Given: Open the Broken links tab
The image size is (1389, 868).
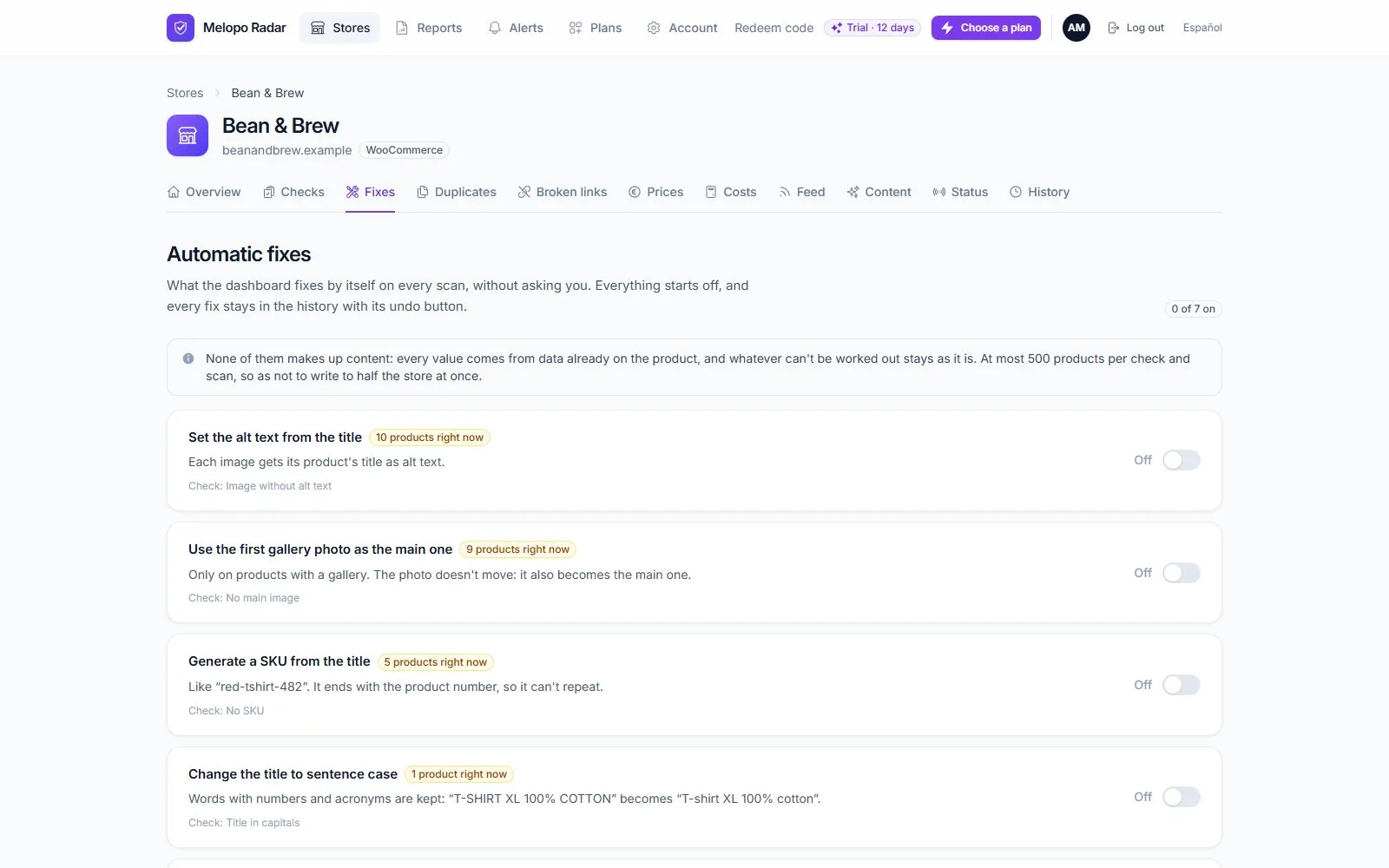Looking at the screenshot, I should 563,192.
